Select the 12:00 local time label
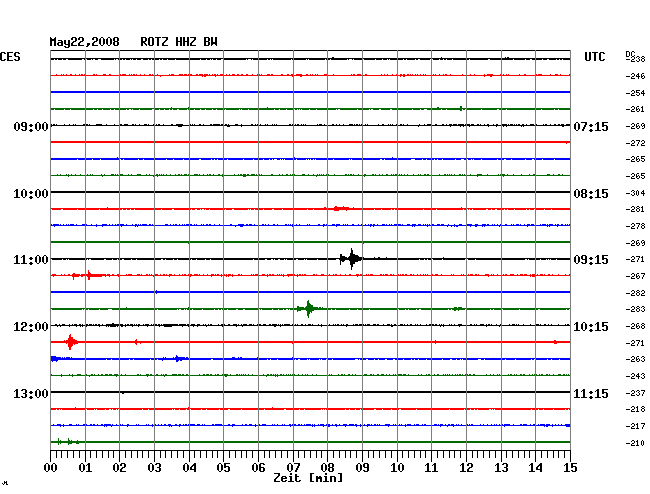The height and width of the screenshot is (494, 650). click(31, 327)
